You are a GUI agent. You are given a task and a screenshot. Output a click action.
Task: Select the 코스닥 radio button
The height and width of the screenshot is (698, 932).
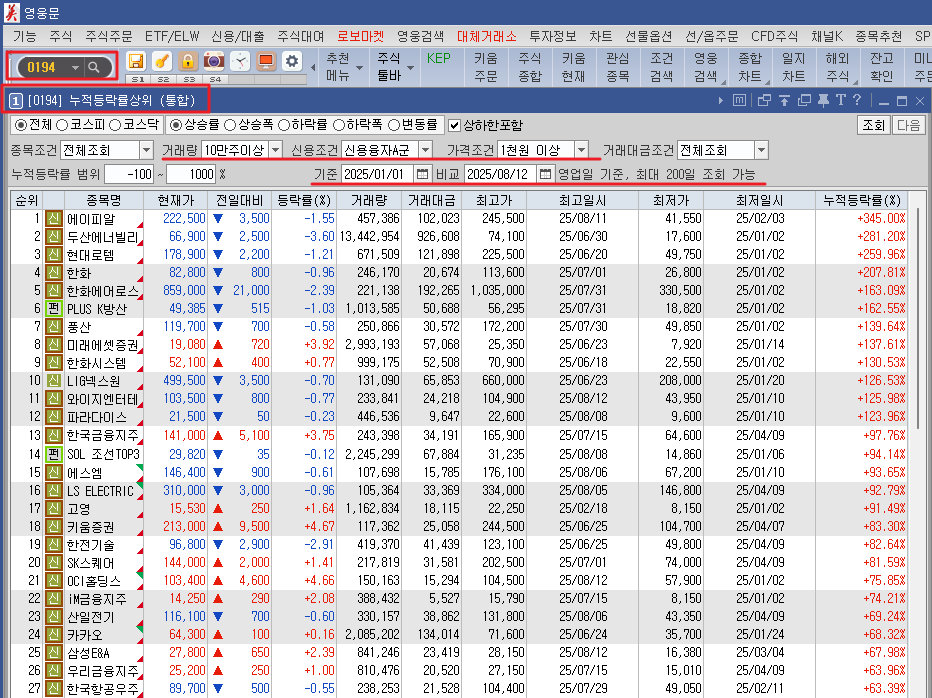point(115,125)
